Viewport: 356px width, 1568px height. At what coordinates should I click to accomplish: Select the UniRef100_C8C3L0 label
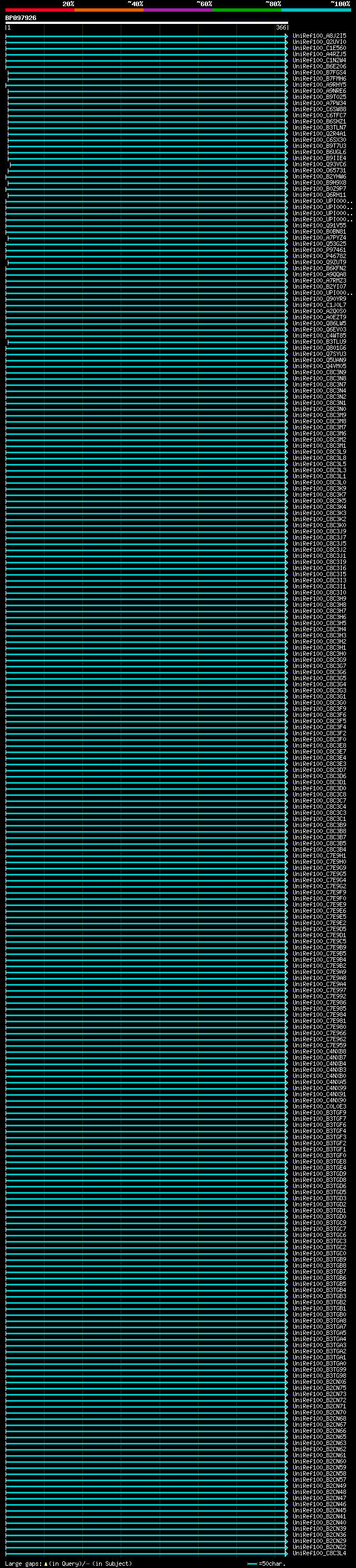coord(319,482)
